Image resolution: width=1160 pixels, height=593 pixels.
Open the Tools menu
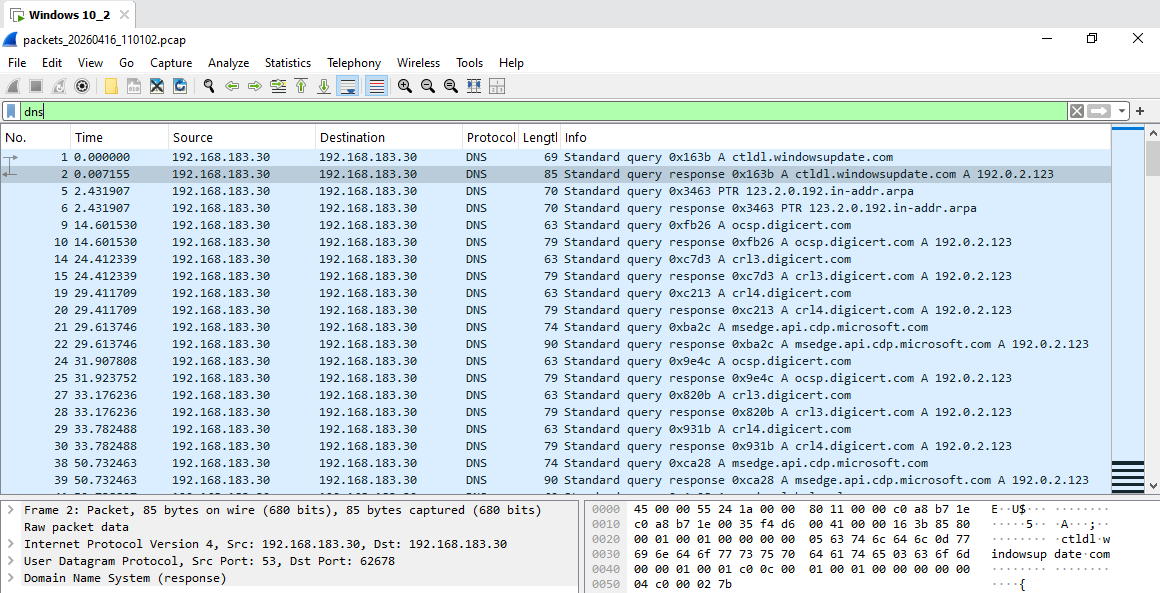469,63
